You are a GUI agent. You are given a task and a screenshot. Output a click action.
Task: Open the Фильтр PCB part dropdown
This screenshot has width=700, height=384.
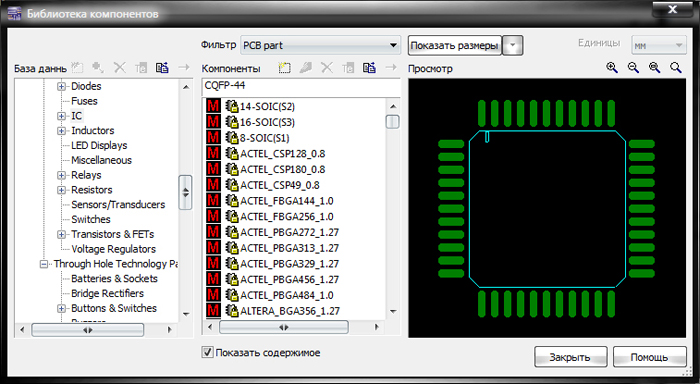coord(320,45)
